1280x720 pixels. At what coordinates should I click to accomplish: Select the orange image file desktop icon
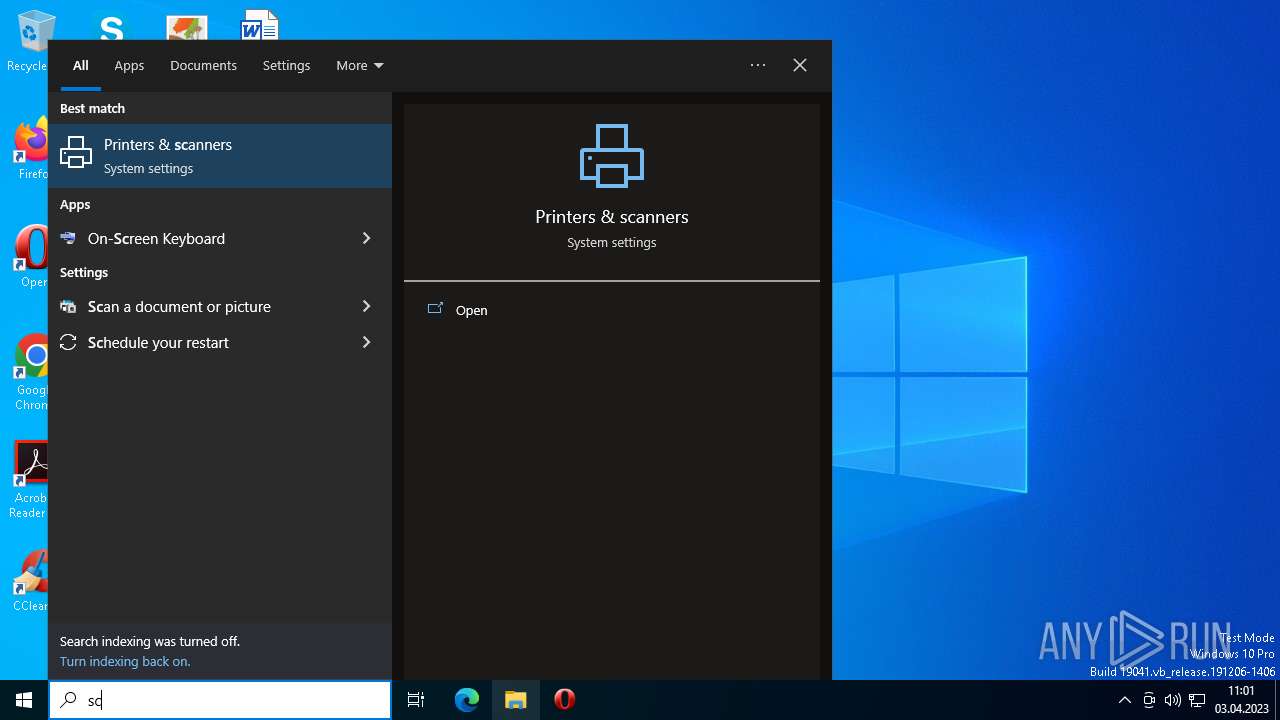pyautogui.click(x=186, y=27)
